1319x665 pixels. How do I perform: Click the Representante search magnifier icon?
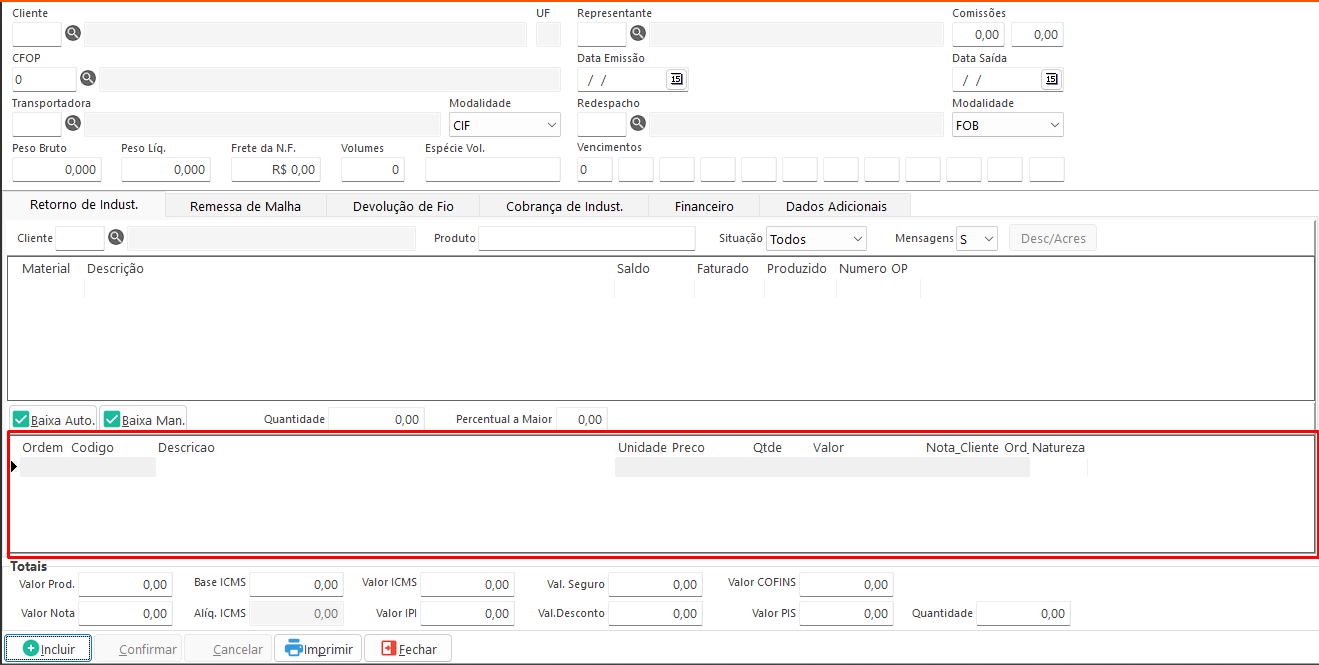pyautogui.click(x=637, y=34)
